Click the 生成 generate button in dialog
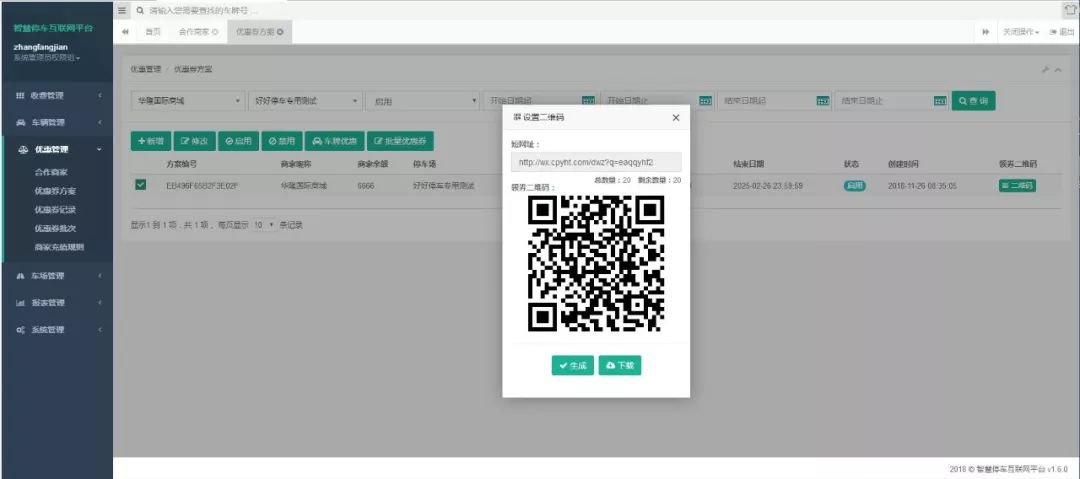This screenshot has height=479, width=1080. click(572, 365)
